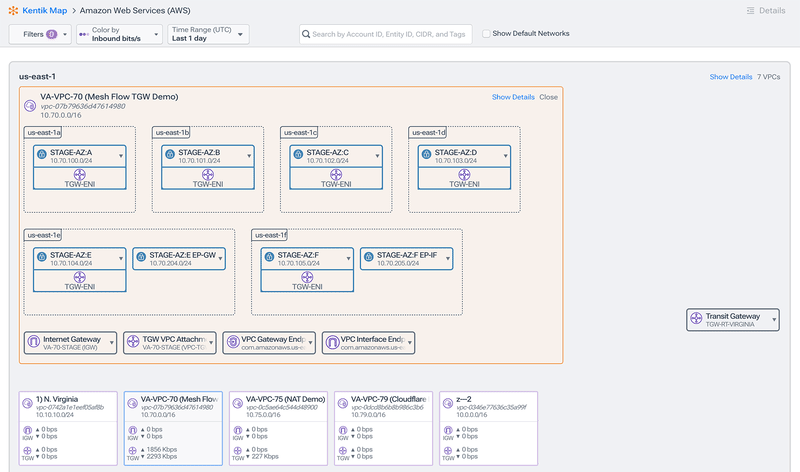The width and height of the screenshot is (800, 472).
Task: Expand the Internet Gateway dropdown arrow
Action: (x=111, y=342)
